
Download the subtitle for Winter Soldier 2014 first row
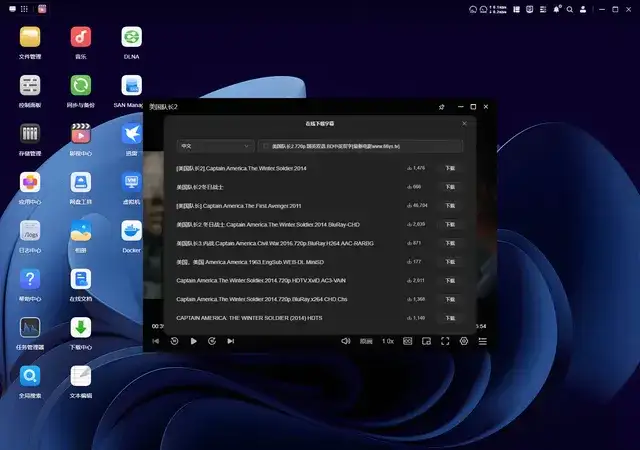(450, 168)
